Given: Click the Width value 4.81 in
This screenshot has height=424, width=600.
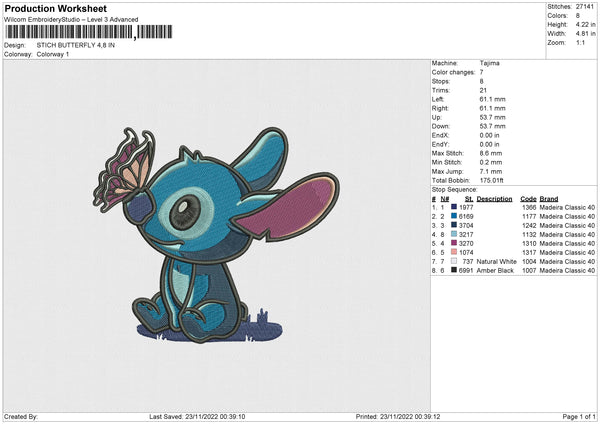Looking at the screenshot, I should pyautogui.click(x=585, y=34).
